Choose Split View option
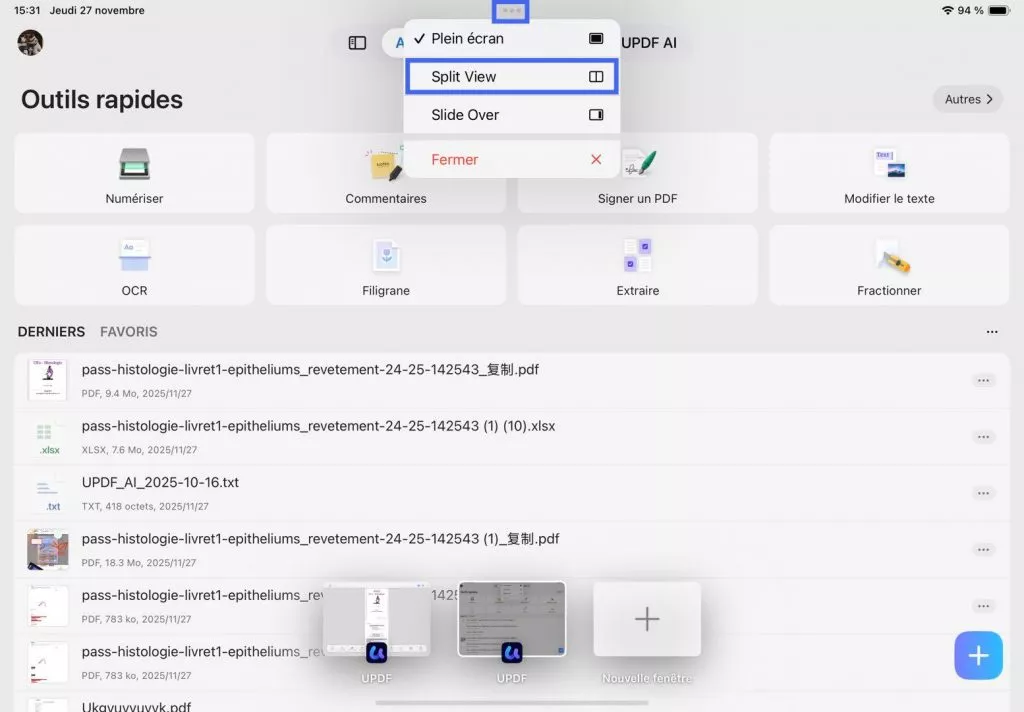The image size is (1024, 712). [511, 76]
